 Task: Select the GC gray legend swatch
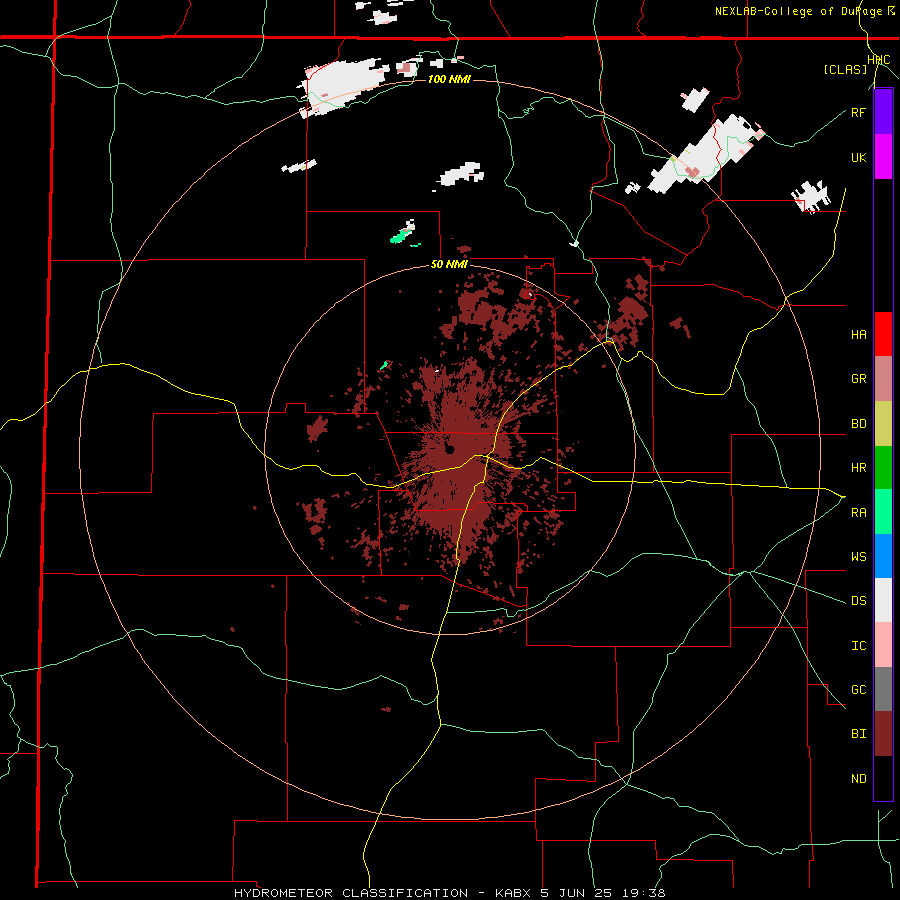click(883, 689)
